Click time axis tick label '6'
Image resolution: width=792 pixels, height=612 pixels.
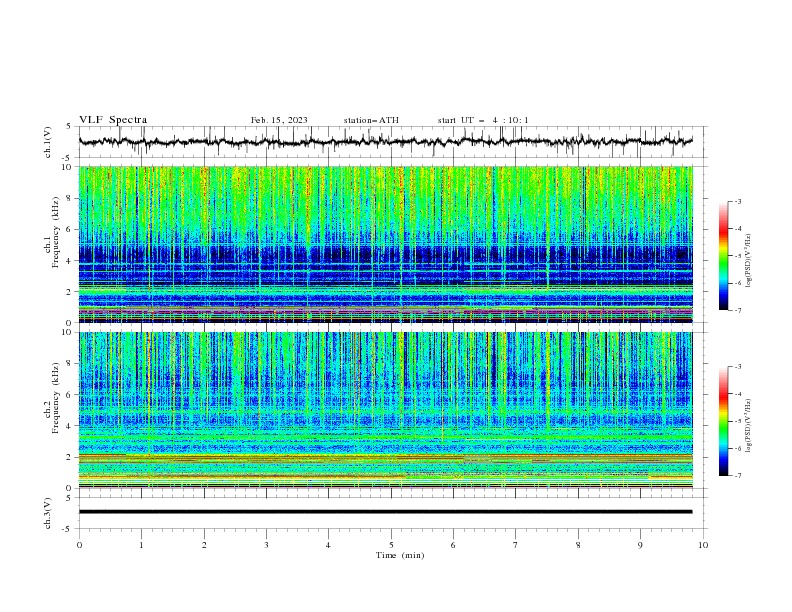click(453, 545)
